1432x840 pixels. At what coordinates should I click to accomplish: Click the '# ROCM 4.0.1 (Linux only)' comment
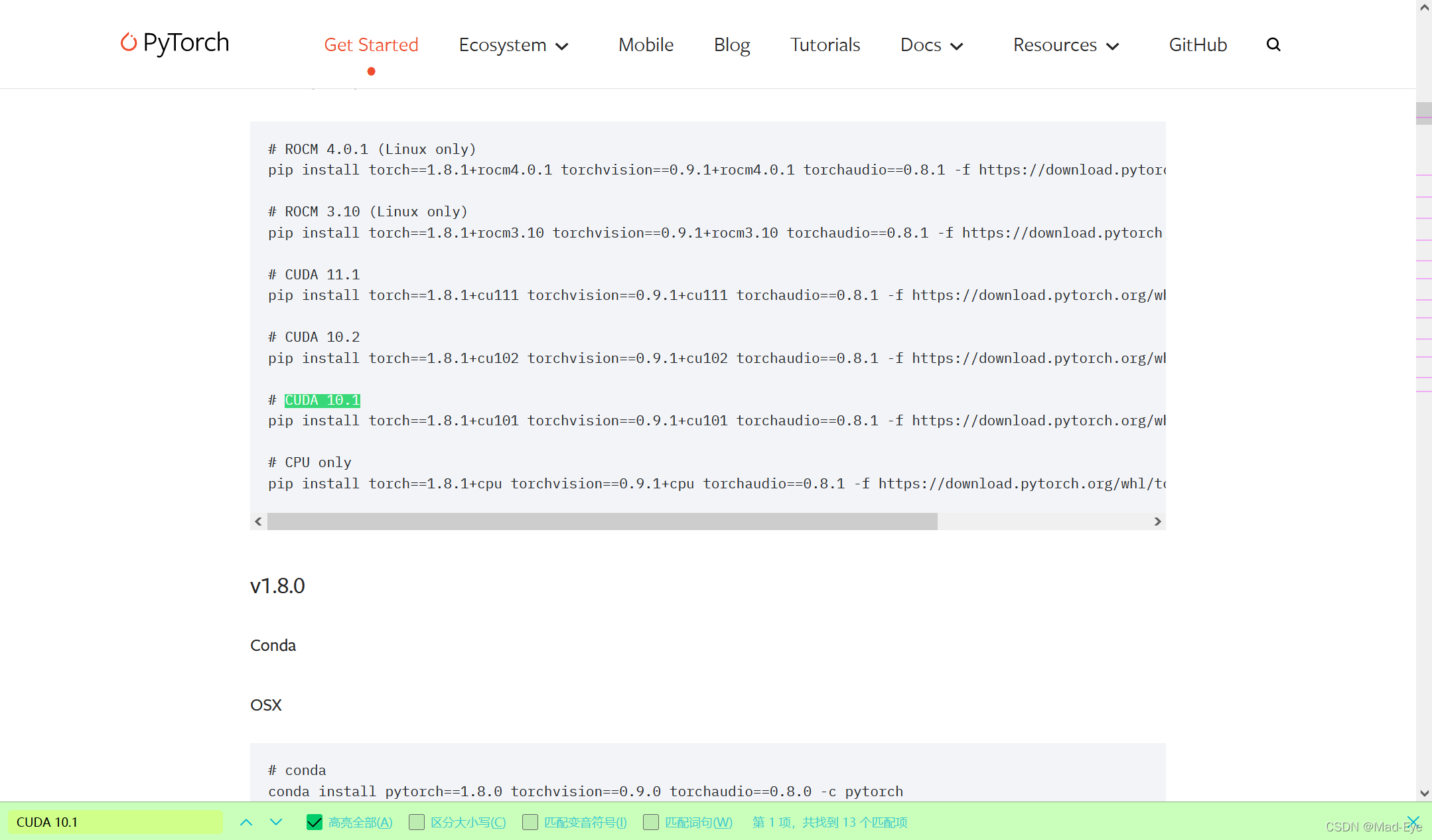point(372,149)
